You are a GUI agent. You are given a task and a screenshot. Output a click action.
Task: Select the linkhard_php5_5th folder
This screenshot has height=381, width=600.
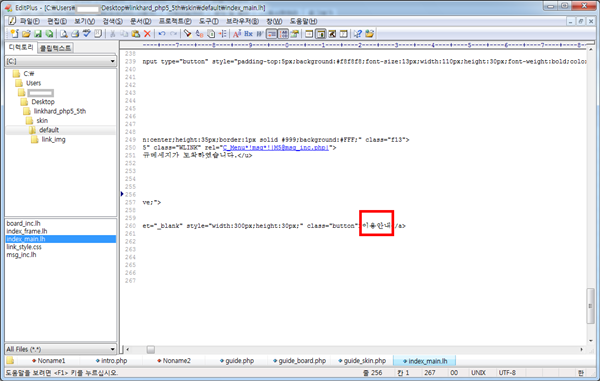click(x=55, y=111)
